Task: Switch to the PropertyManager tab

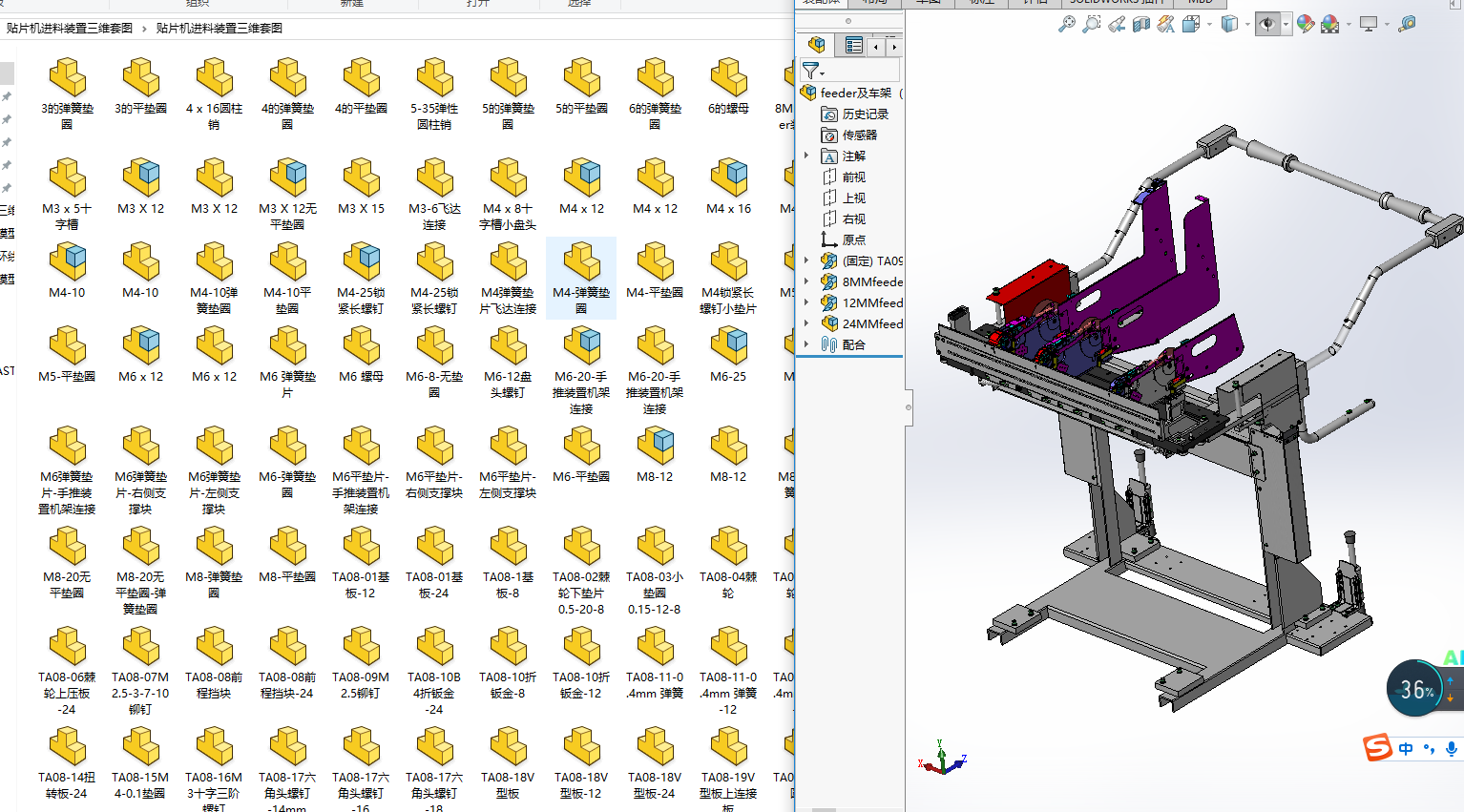Action: click(853, 45)
